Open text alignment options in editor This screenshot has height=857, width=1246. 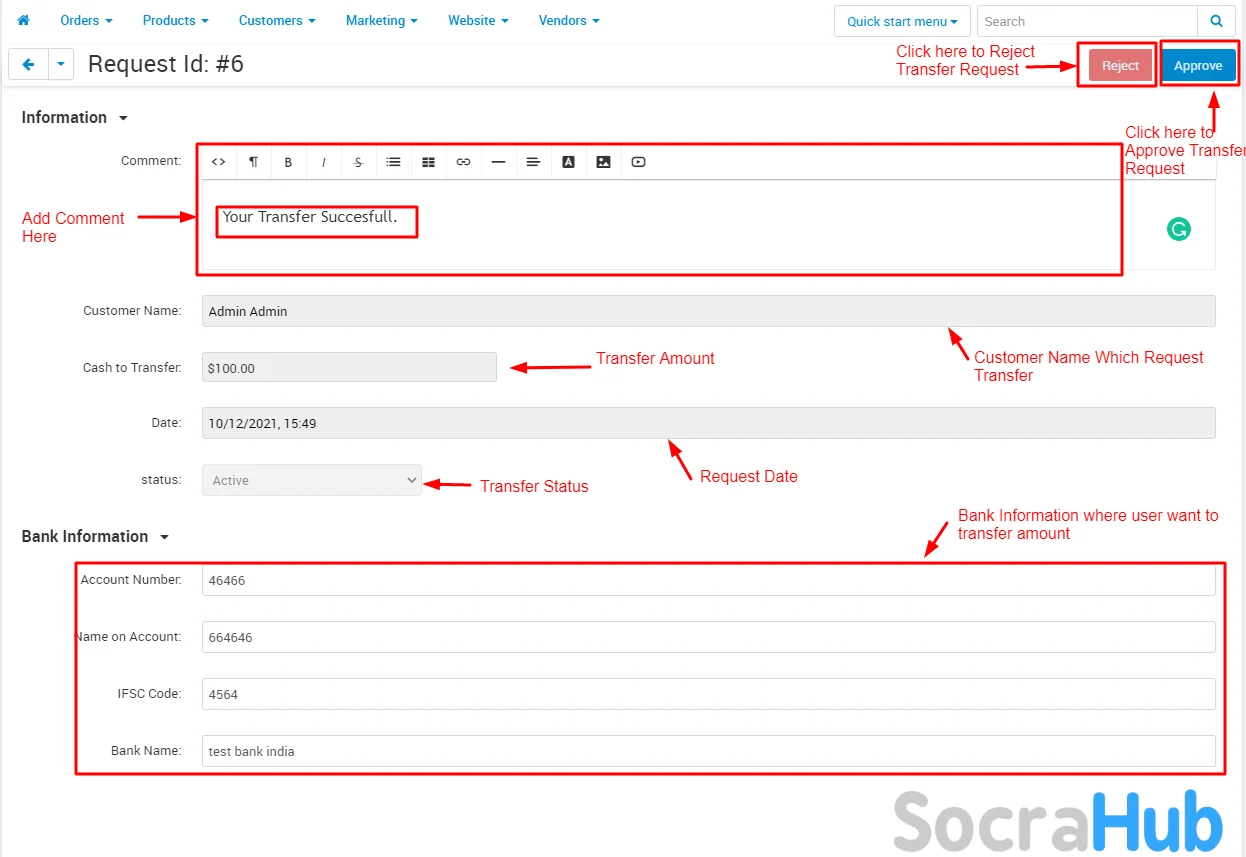click(x=533, y=162)
